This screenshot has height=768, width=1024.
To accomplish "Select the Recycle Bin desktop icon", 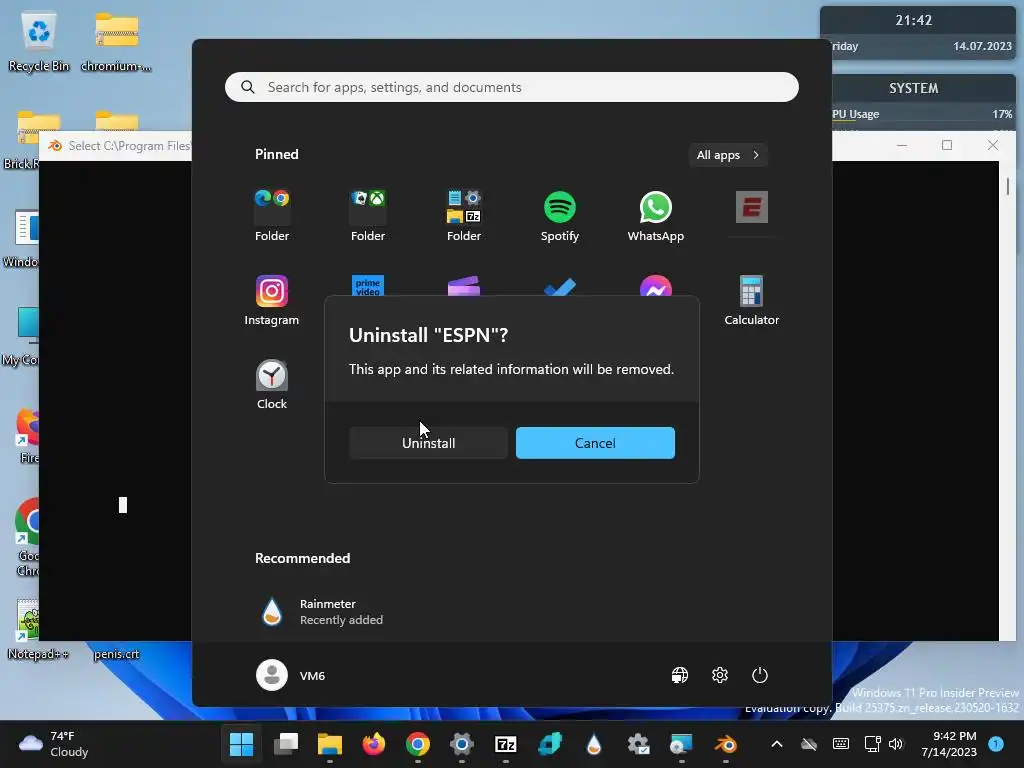I will pyautogui.click(x=39, y=42).
